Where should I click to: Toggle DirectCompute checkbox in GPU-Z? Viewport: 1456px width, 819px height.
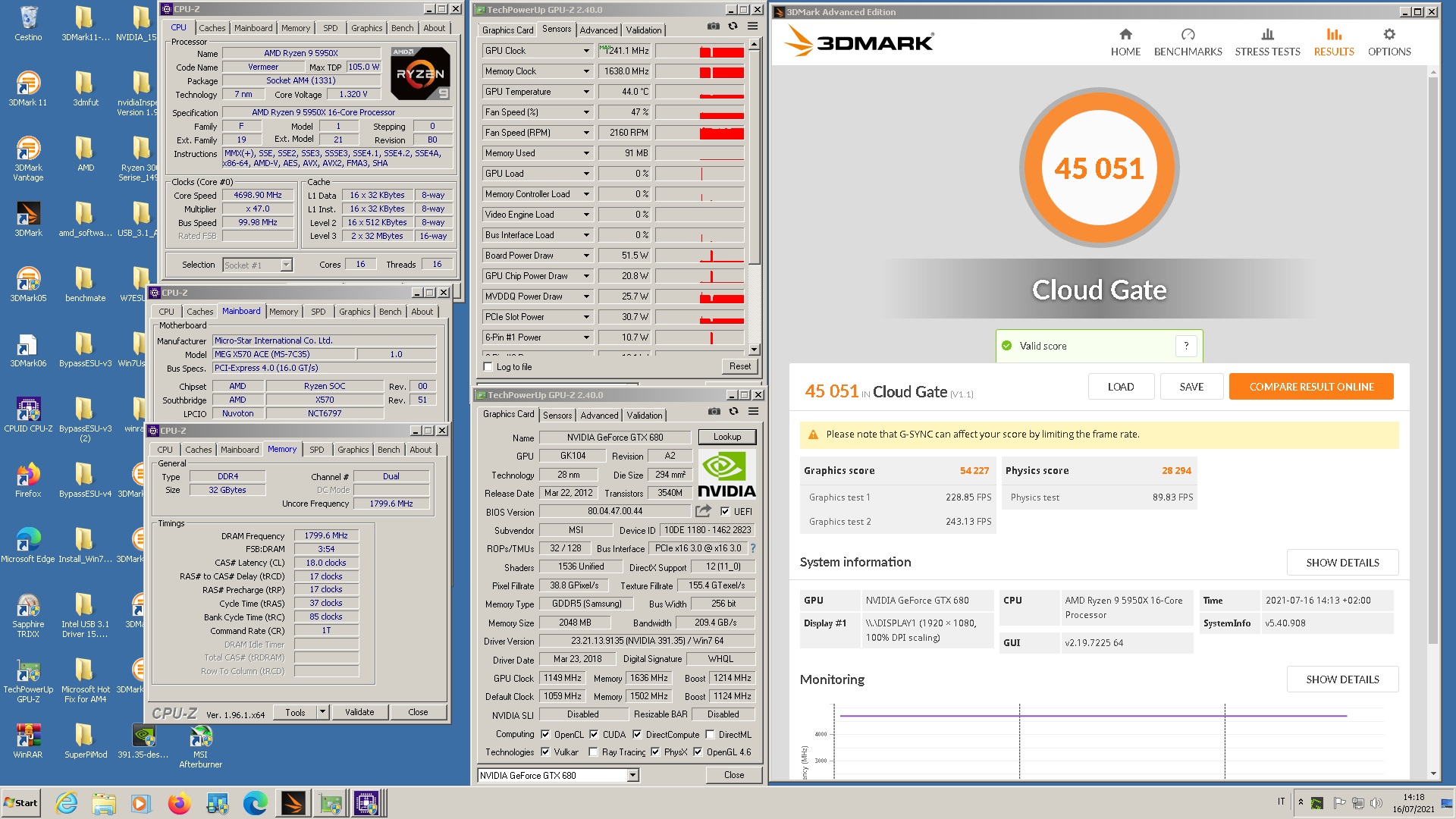click(636, 734)
